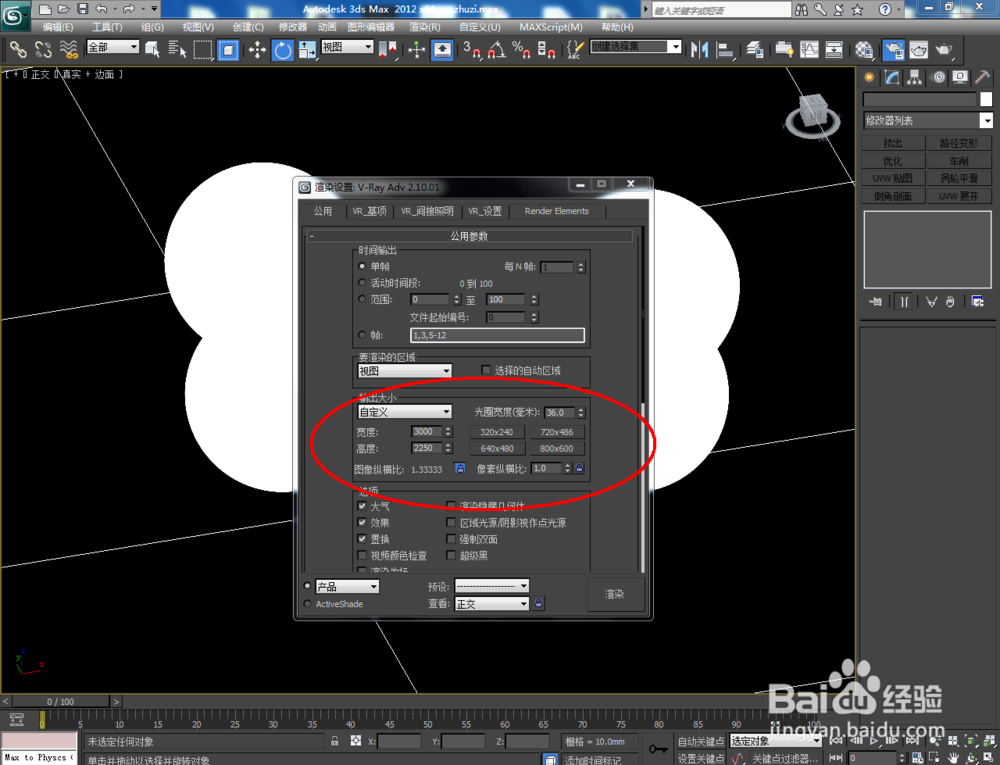This screenshot has height=765, width=1000.
Task: Uncheck the 大气 checkbox
Action: point(362,506)
